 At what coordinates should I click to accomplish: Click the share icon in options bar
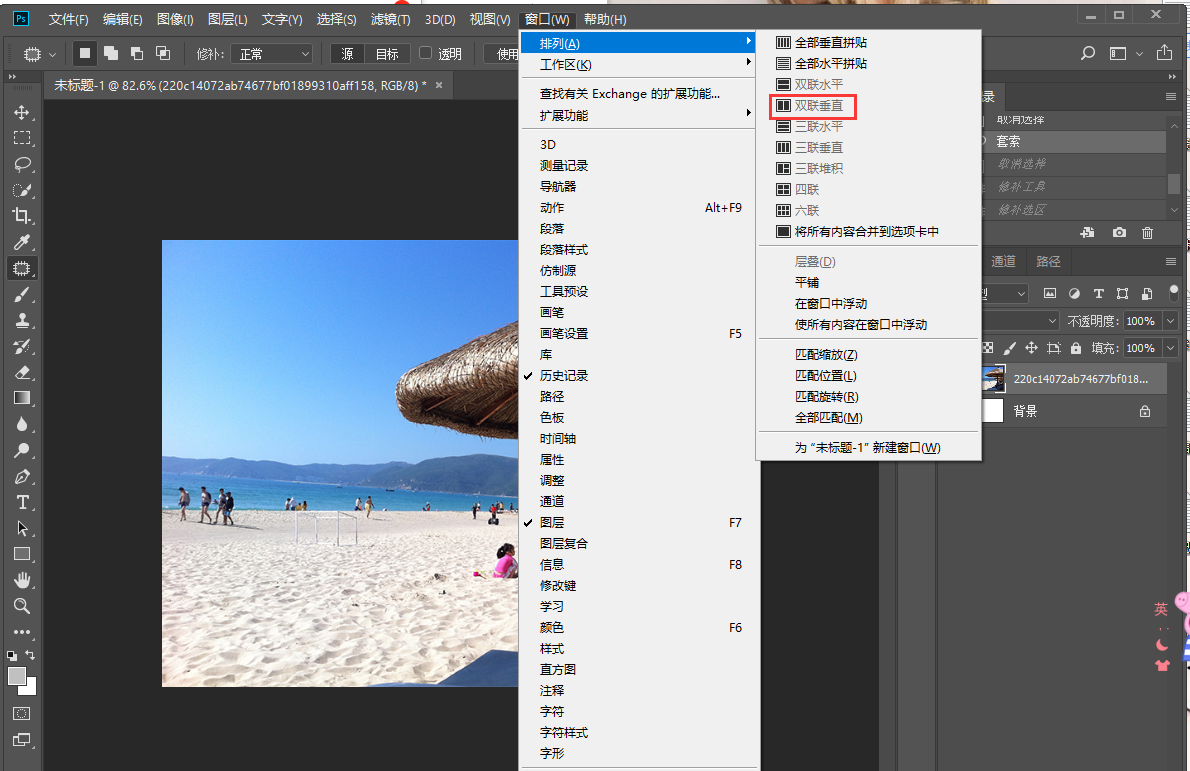click(1164, 53)
